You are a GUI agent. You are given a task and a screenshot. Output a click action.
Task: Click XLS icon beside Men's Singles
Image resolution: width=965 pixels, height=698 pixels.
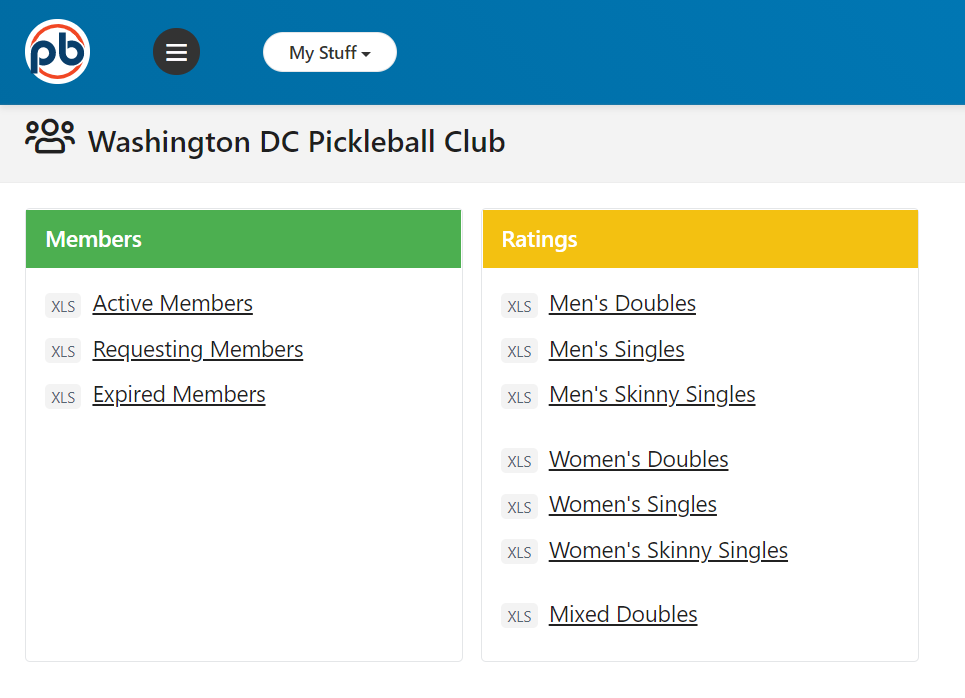pyautogui.click(x=519, y=351)
